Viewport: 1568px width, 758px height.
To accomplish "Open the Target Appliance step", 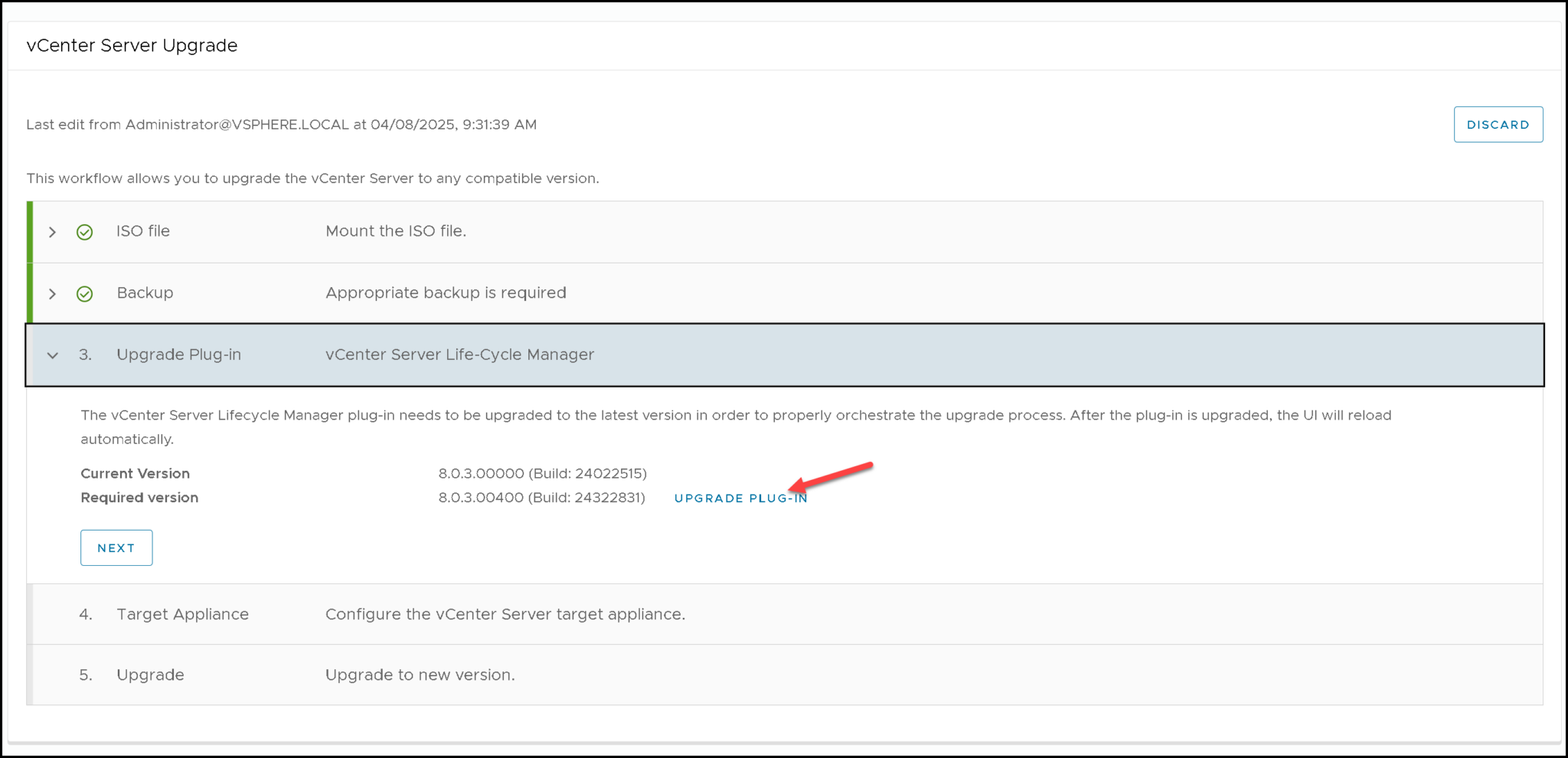I will 182,614.
